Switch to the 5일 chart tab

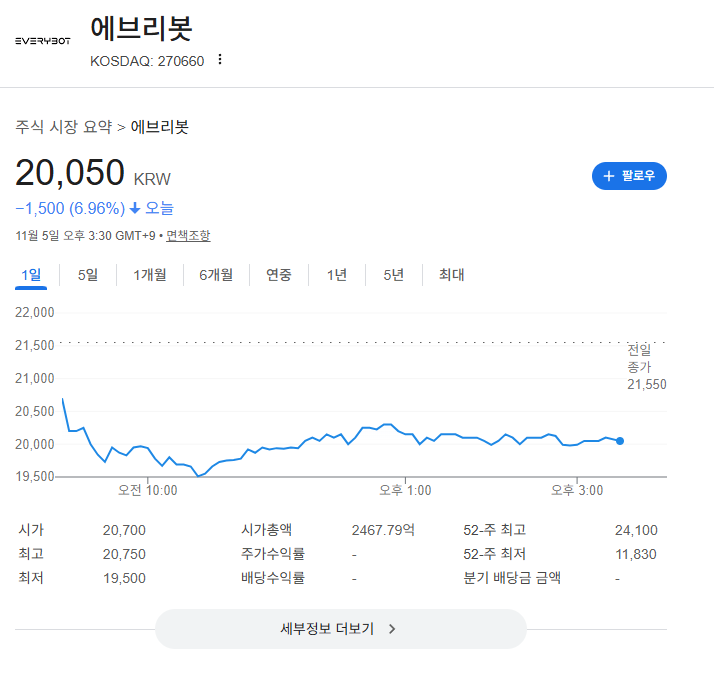(88, 275)
